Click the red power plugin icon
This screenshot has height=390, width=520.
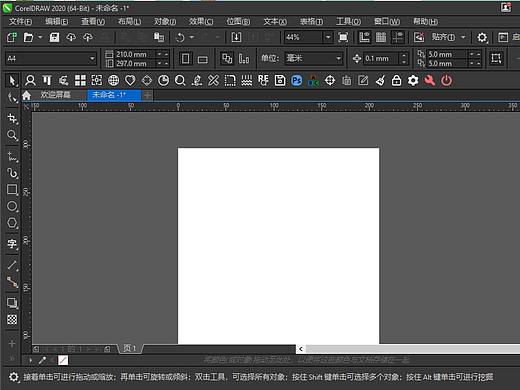pos(446,80)
